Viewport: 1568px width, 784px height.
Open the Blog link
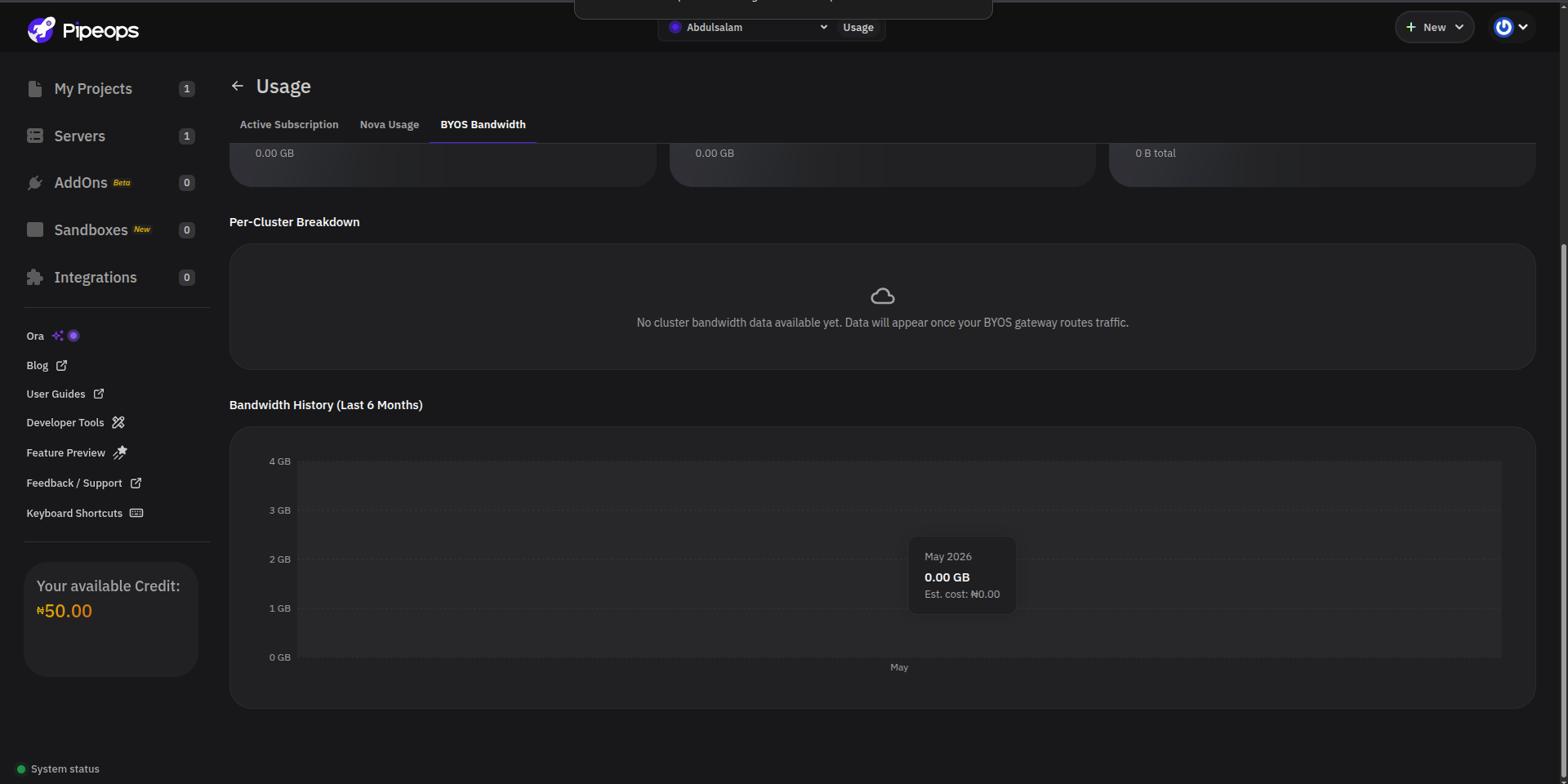coord(47,365)
